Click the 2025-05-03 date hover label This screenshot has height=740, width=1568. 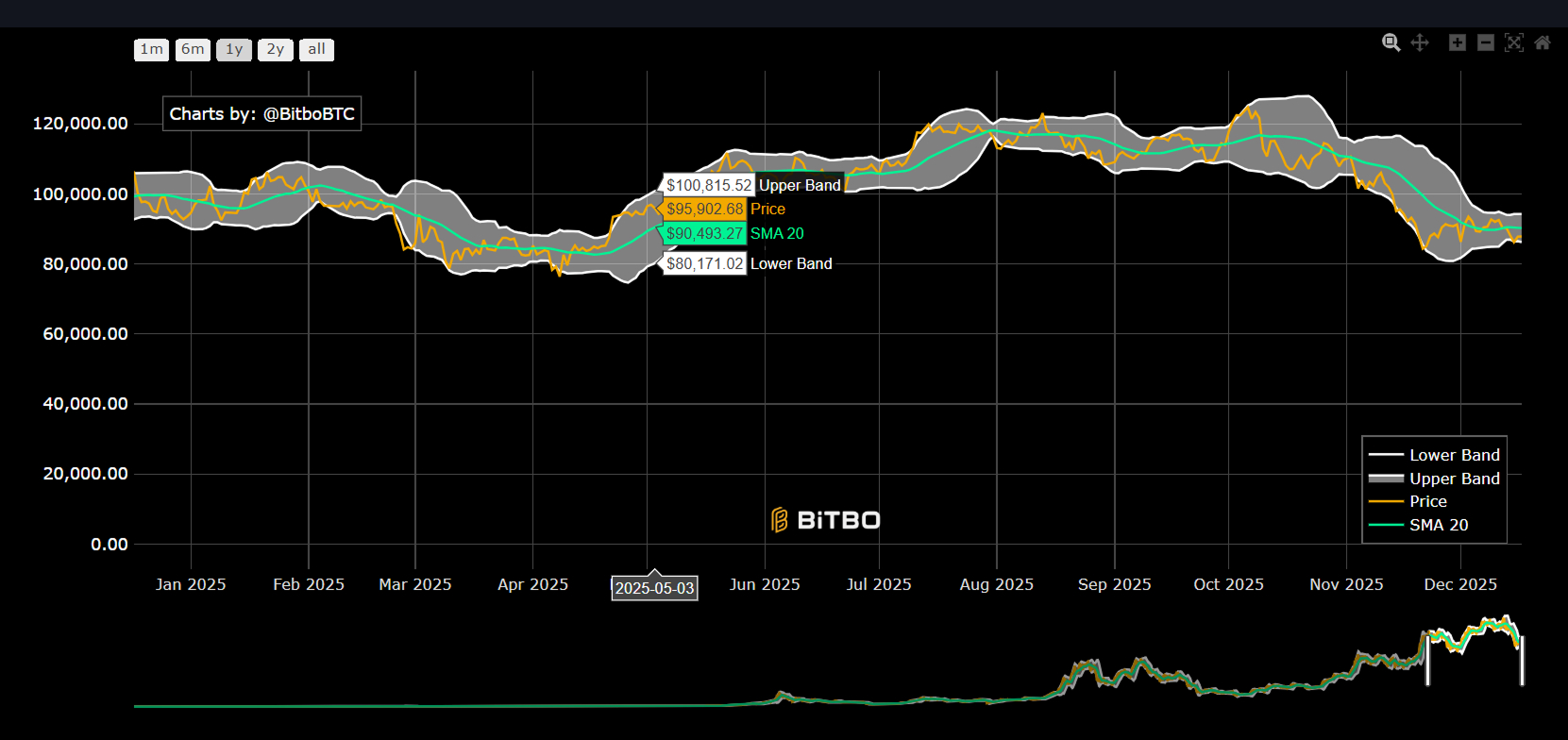(654, 588)
